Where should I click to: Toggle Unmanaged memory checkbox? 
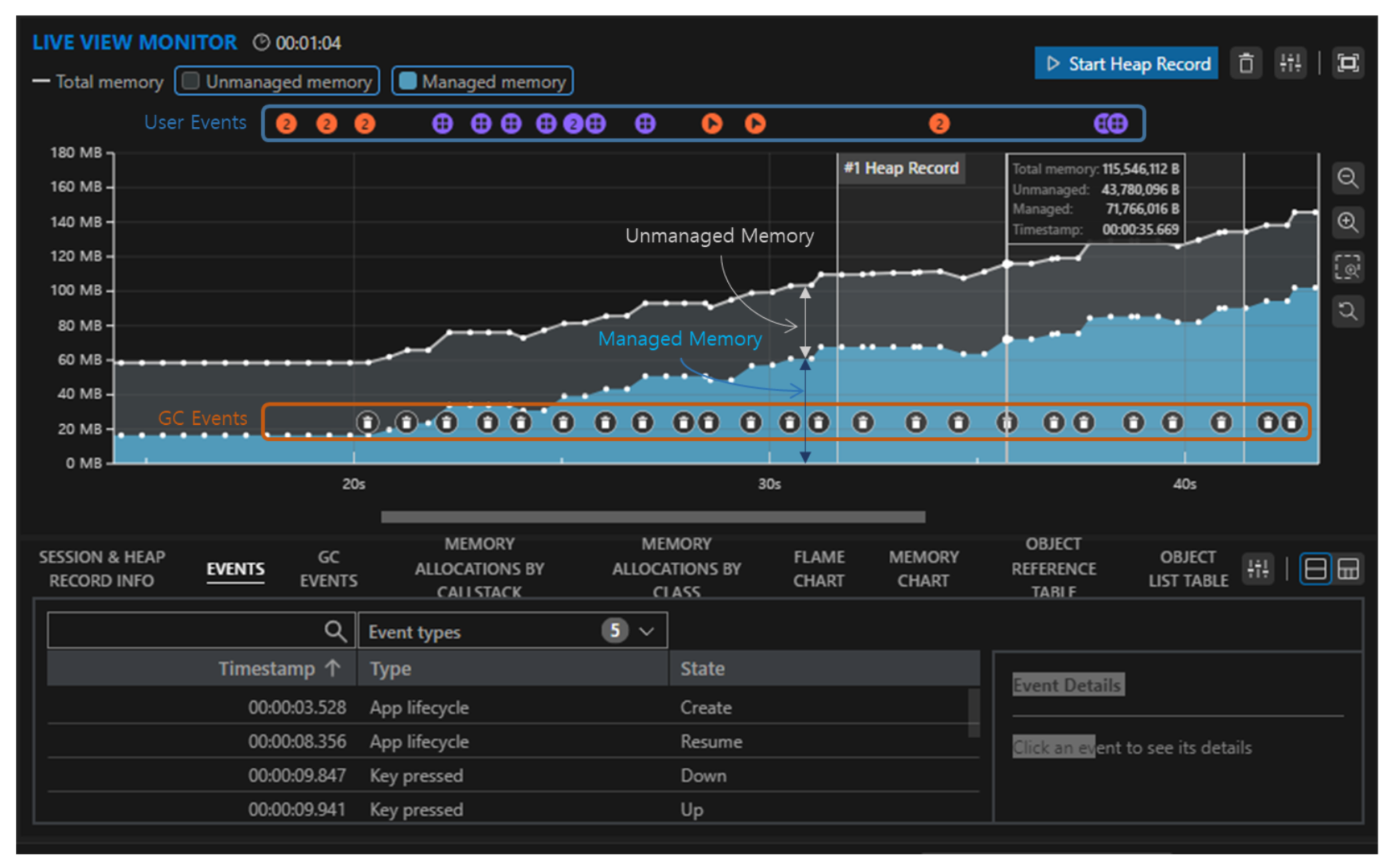tap(191, 81)
